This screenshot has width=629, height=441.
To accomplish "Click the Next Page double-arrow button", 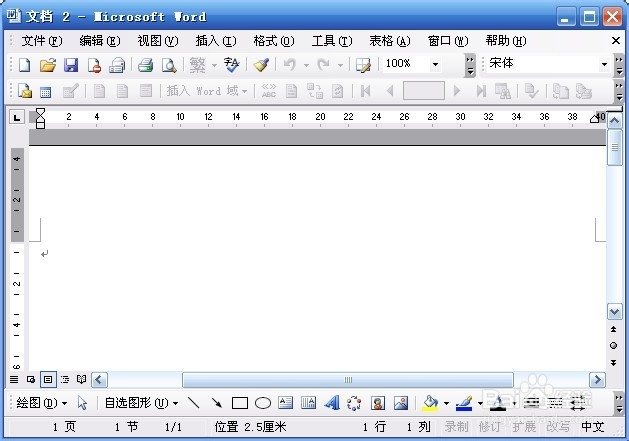I will click(x=613, y=362).
